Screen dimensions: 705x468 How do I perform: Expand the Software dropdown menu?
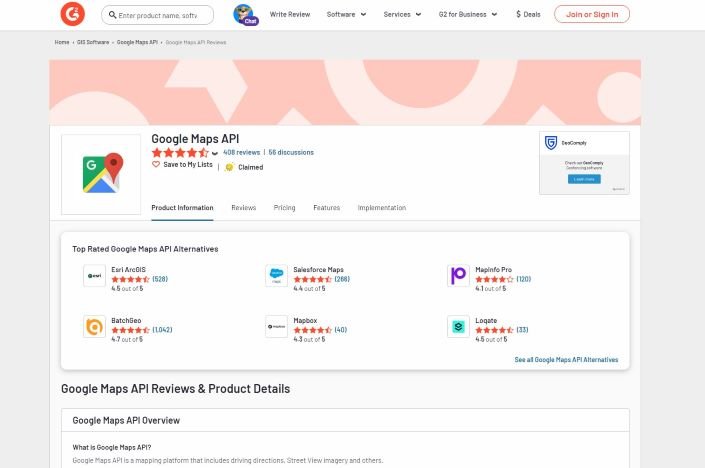tap(346, 14)
